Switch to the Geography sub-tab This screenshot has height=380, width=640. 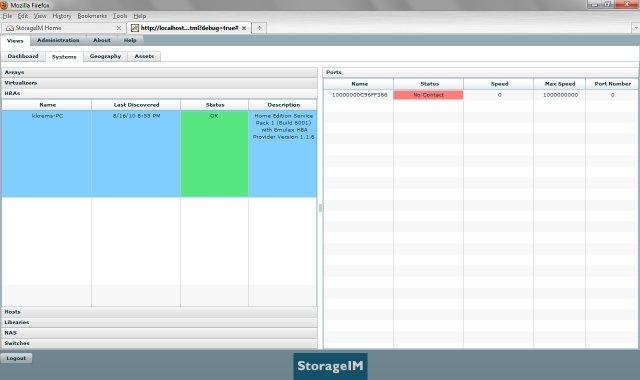pyautogui.click(x=105, y=56)
